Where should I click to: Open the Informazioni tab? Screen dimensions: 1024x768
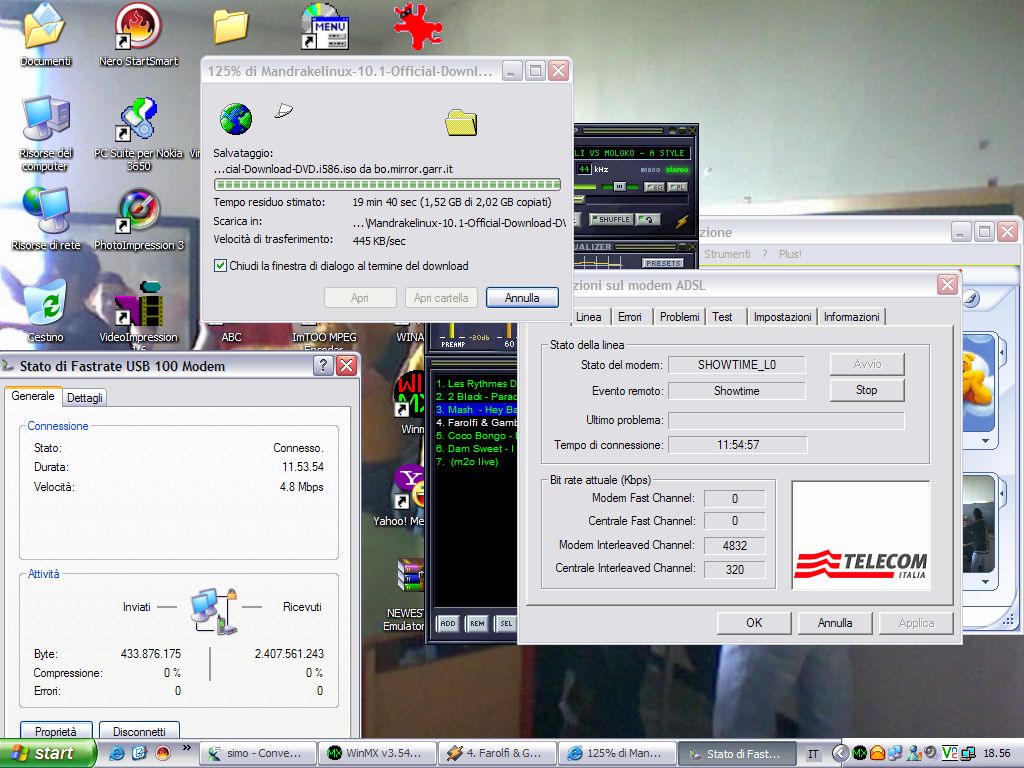coord(852,317)
